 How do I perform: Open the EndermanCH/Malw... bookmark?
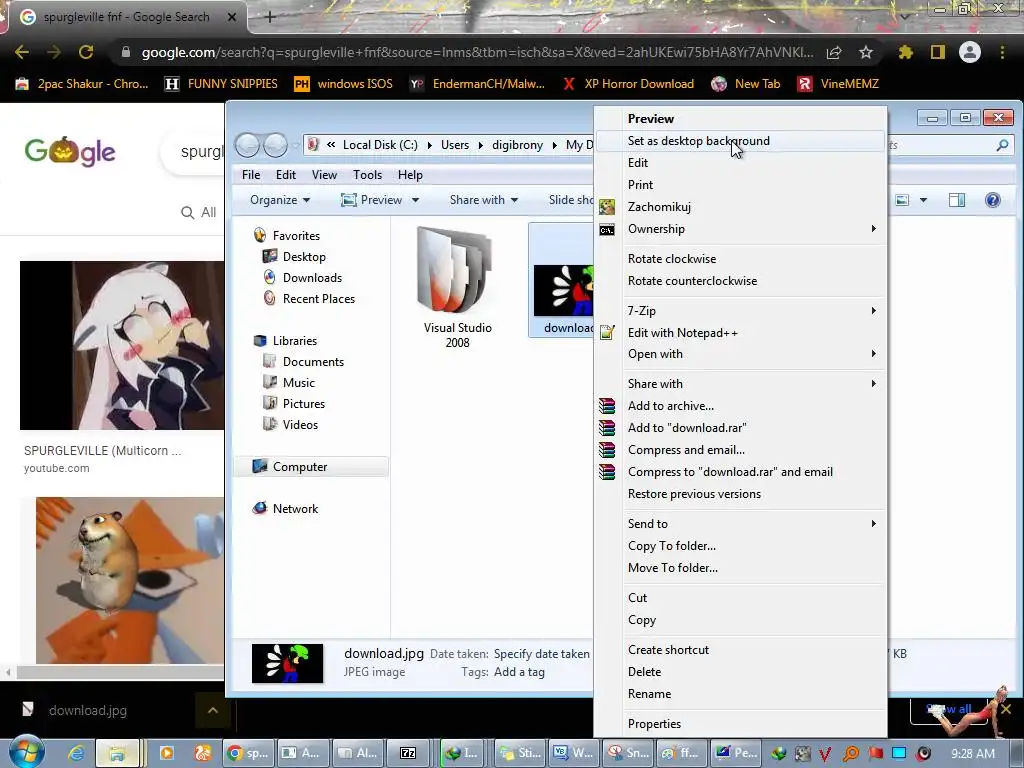pos(477,84)
